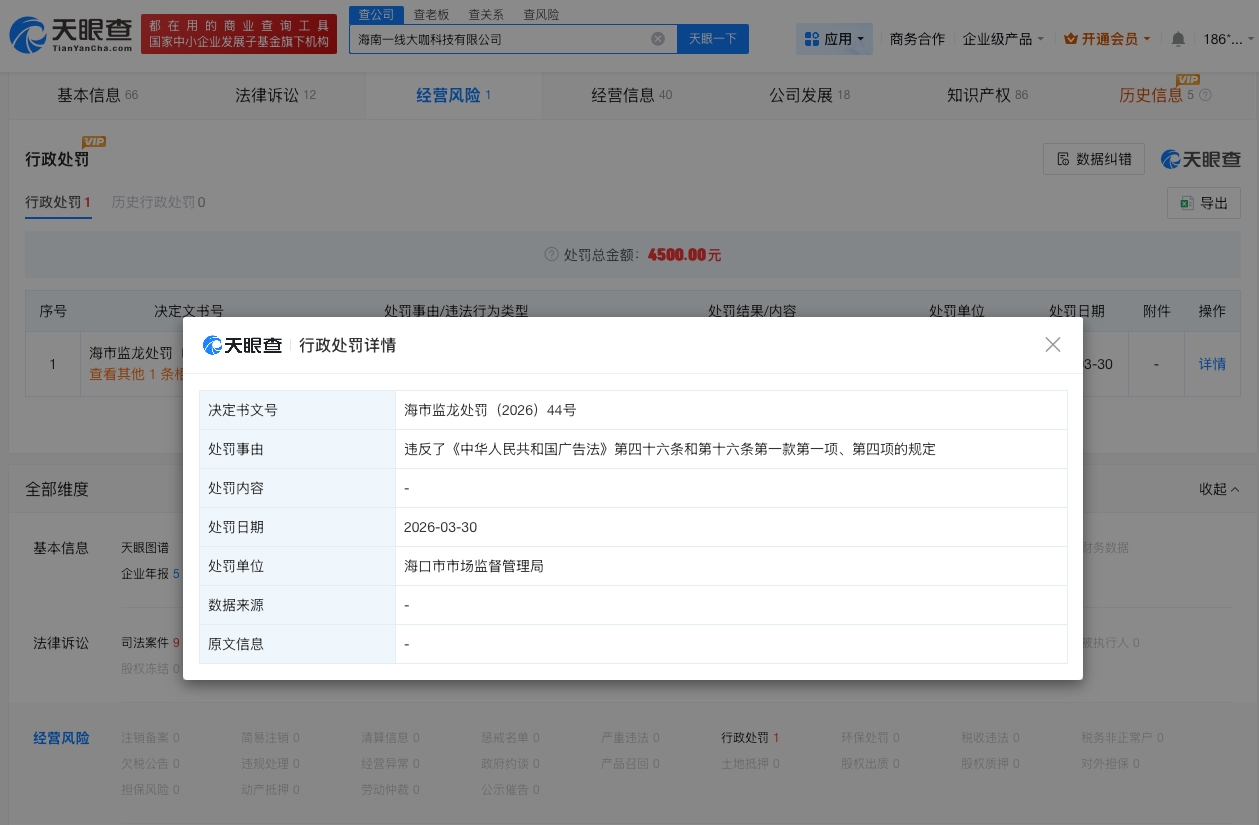Image resolution: width=1259 pixels, height=825 pixels.
Task: Click the 环保处罚 dimension item
Action: 870,738
